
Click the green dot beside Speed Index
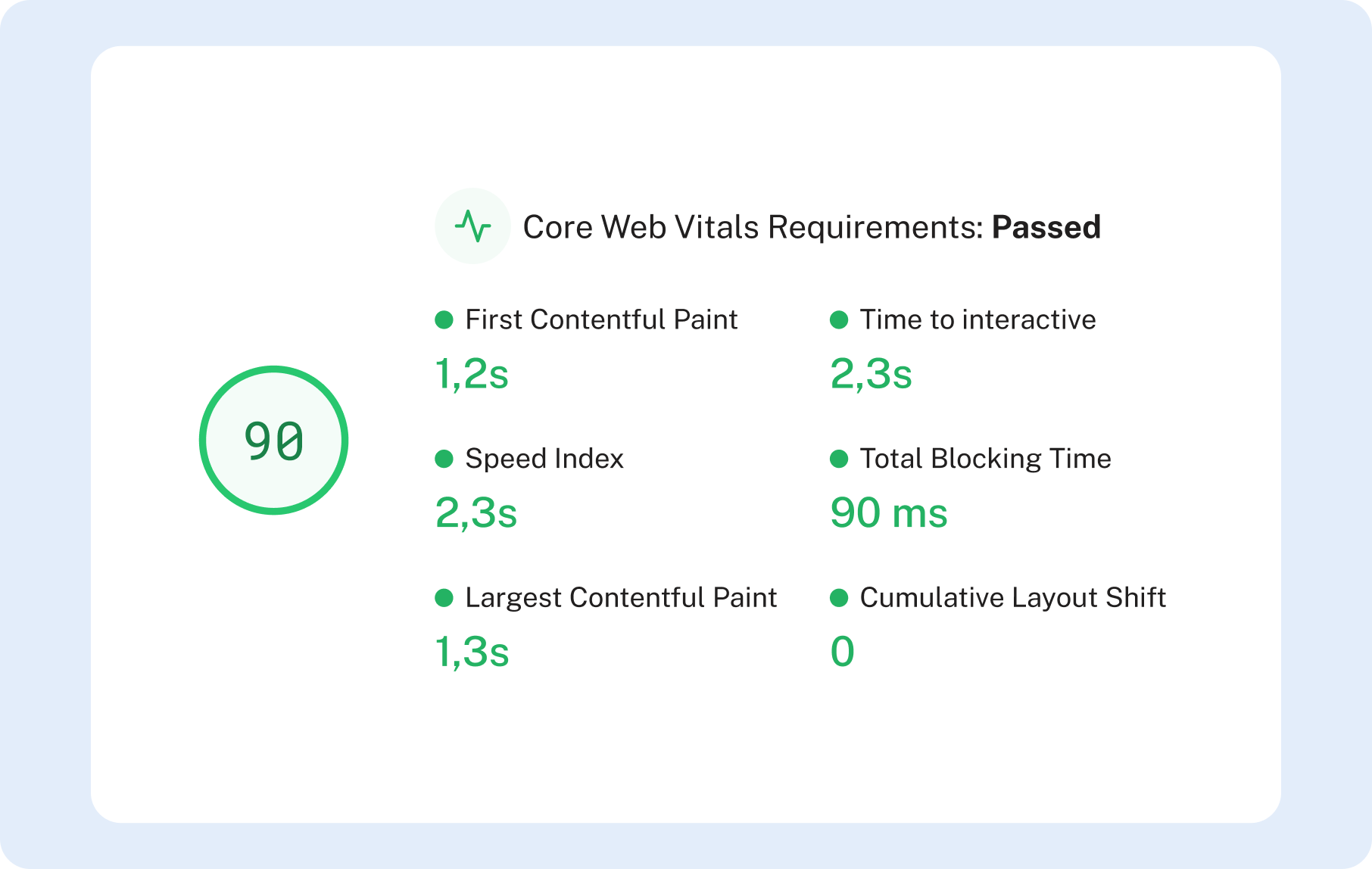444,459
